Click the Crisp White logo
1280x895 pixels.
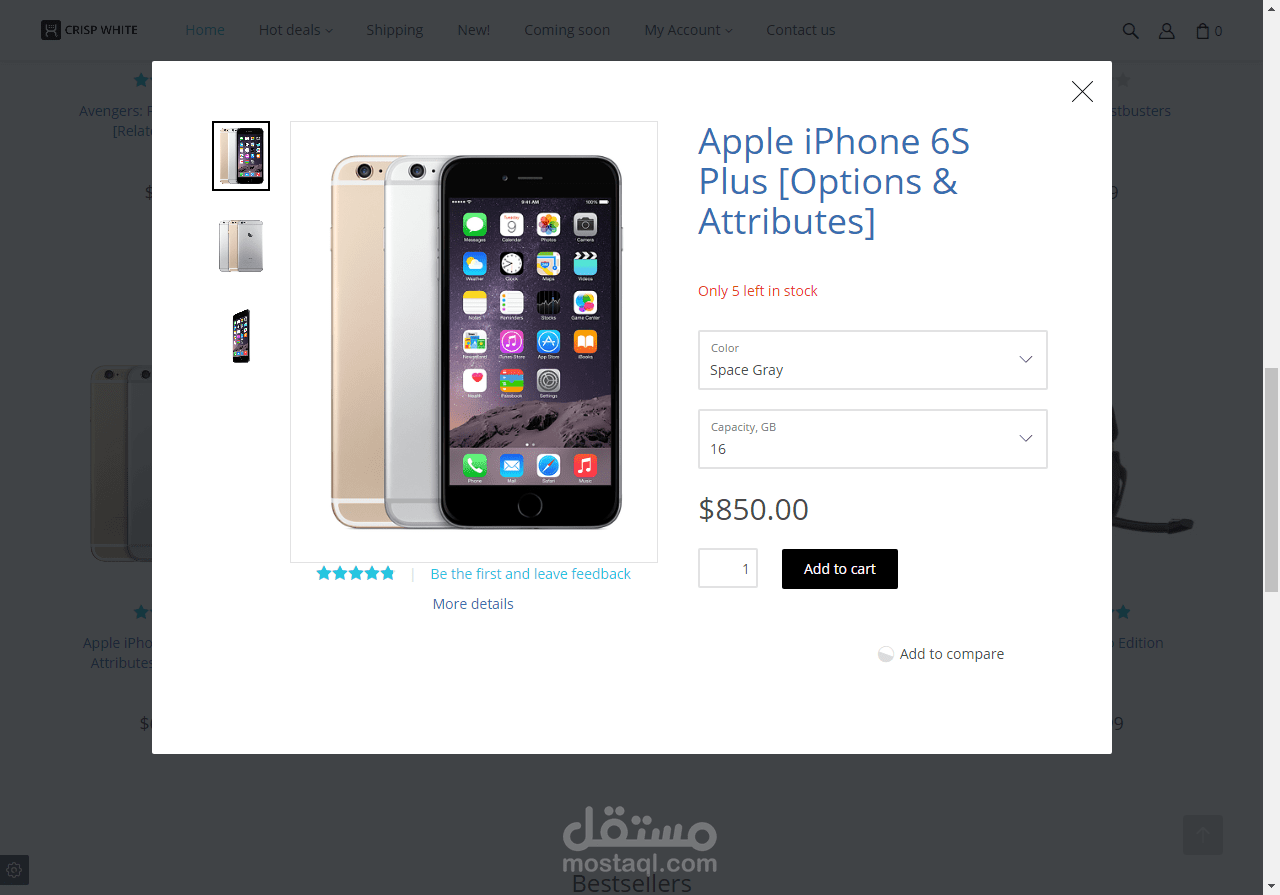(90, 30)
